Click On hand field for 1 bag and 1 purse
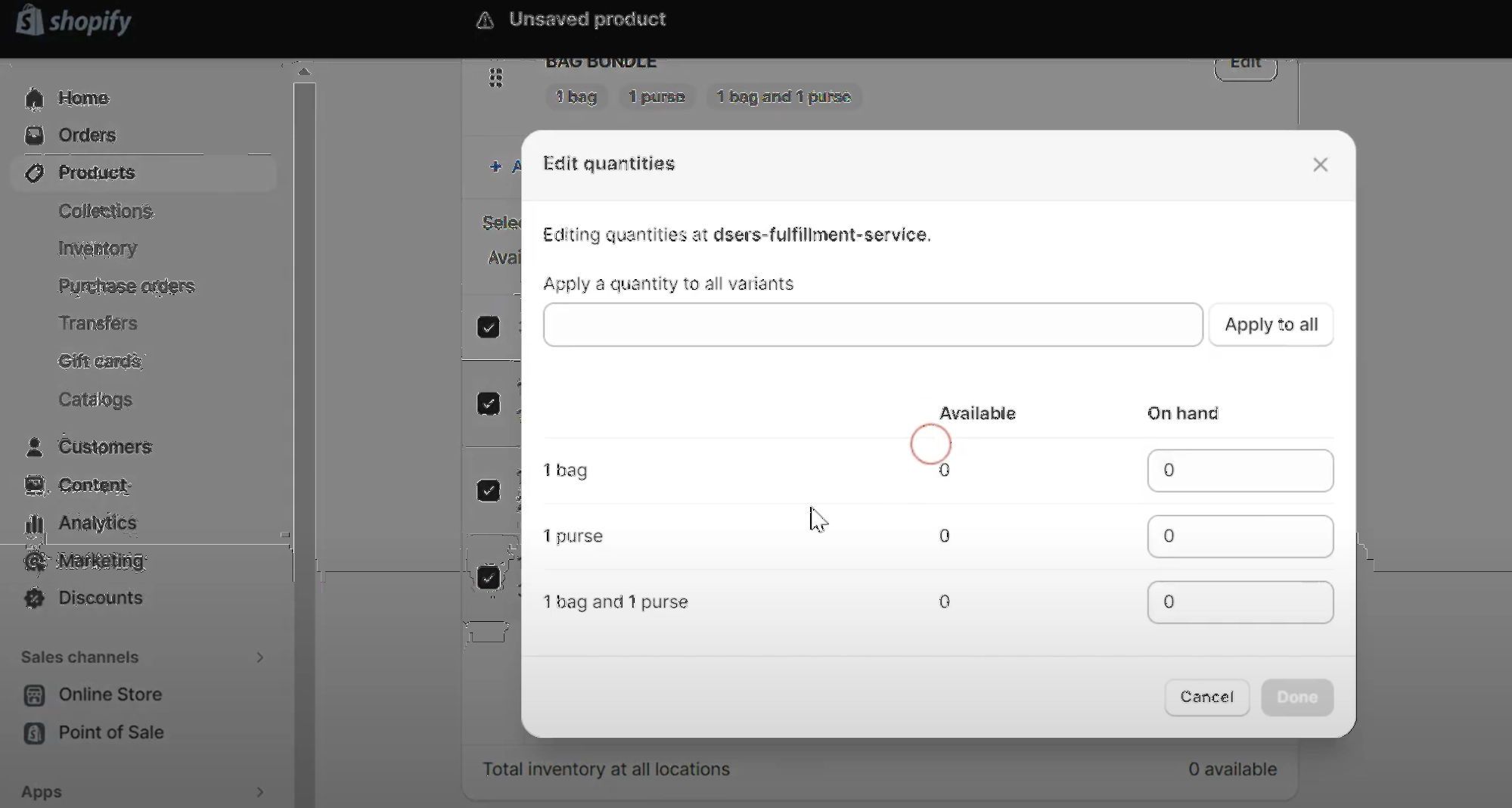Image resolution: width=1512 pixels, height=808 pixels. pos(1240,602)
